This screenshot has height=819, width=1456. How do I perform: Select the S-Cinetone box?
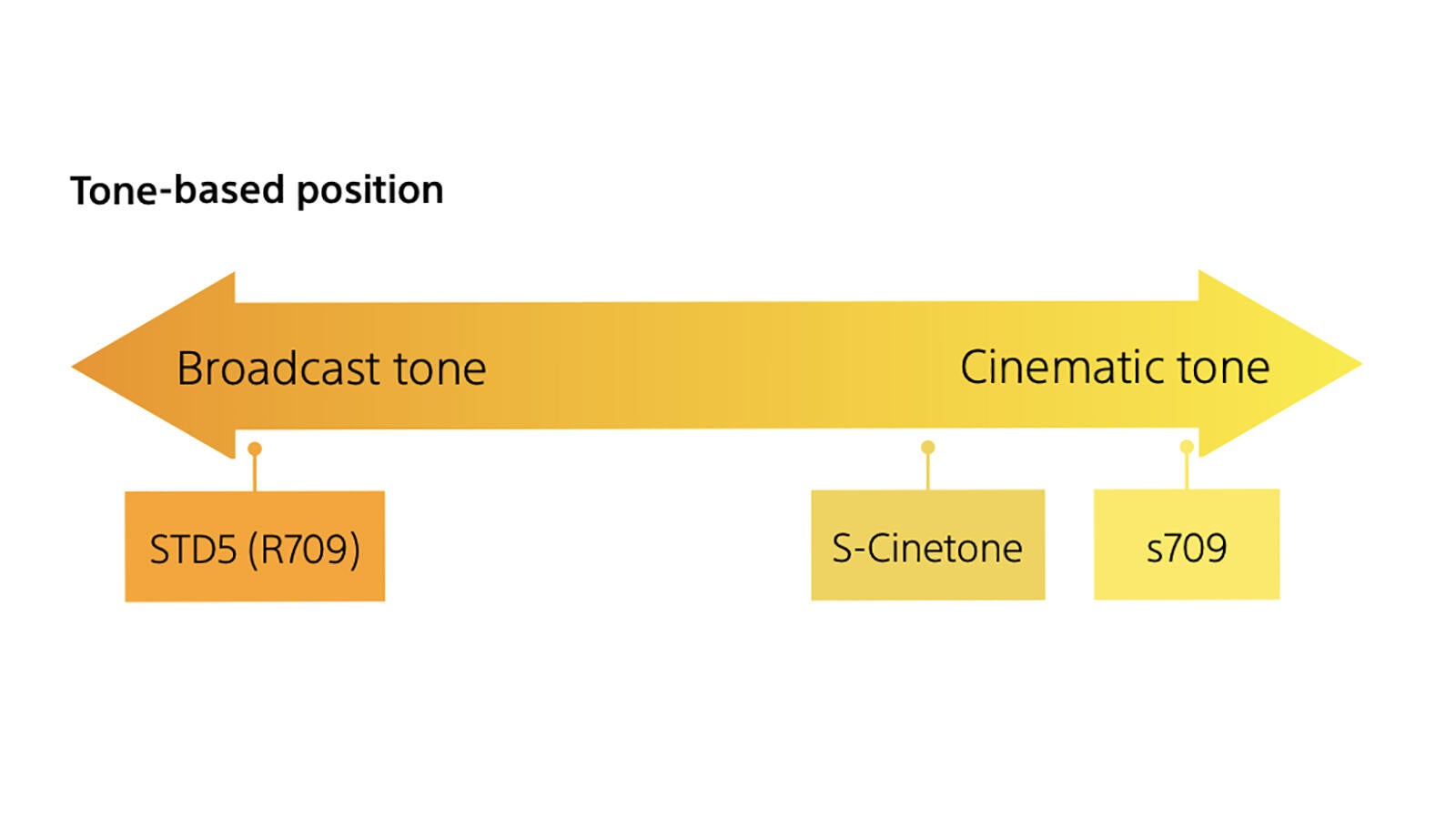coord(928,545)
